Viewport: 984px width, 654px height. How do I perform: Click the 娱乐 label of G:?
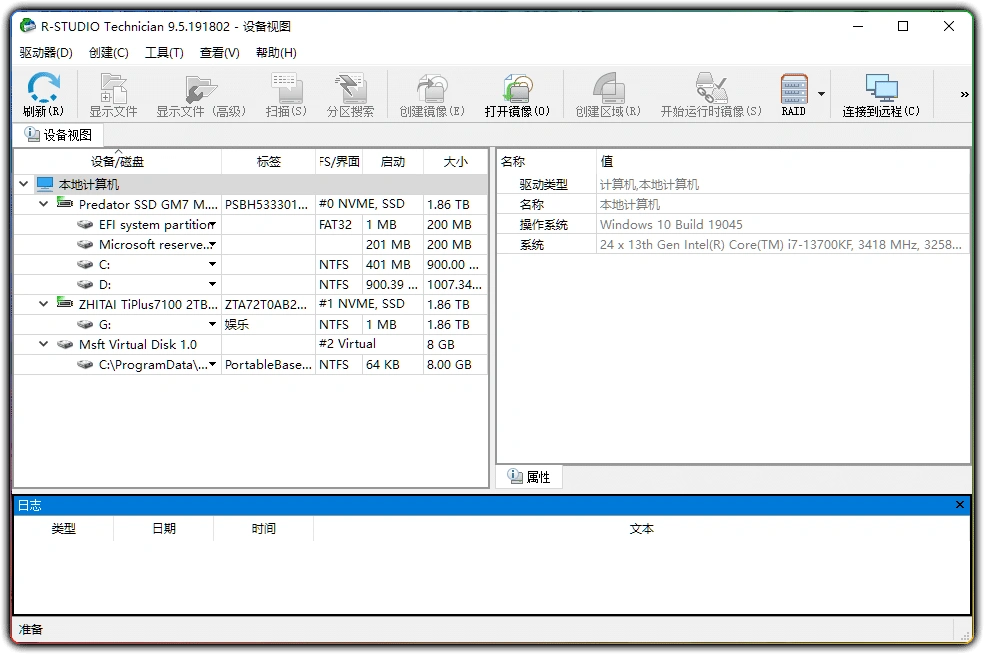coord(237,324)
